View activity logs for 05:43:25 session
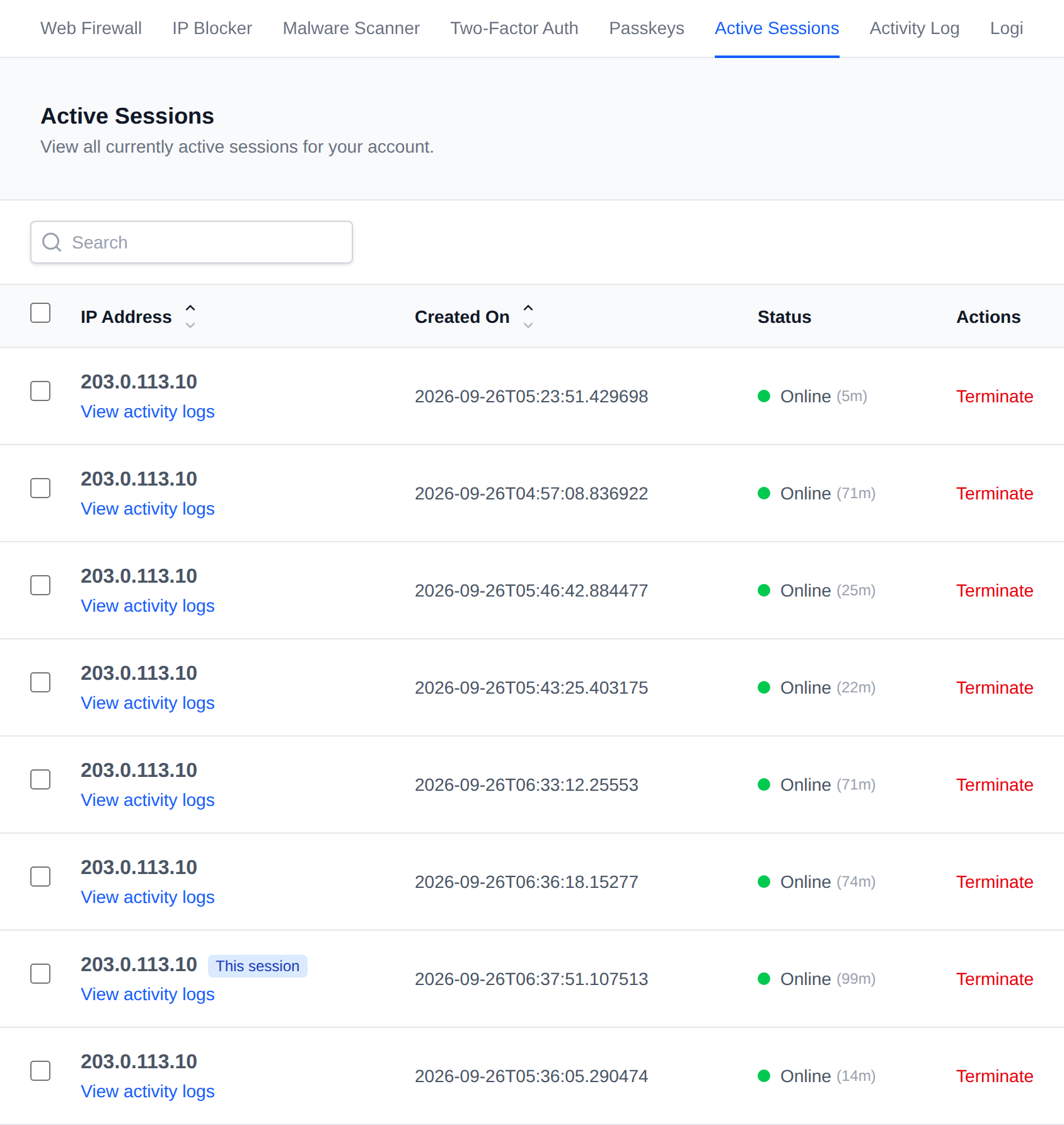 pyautogui.click(x=147, y=703)
